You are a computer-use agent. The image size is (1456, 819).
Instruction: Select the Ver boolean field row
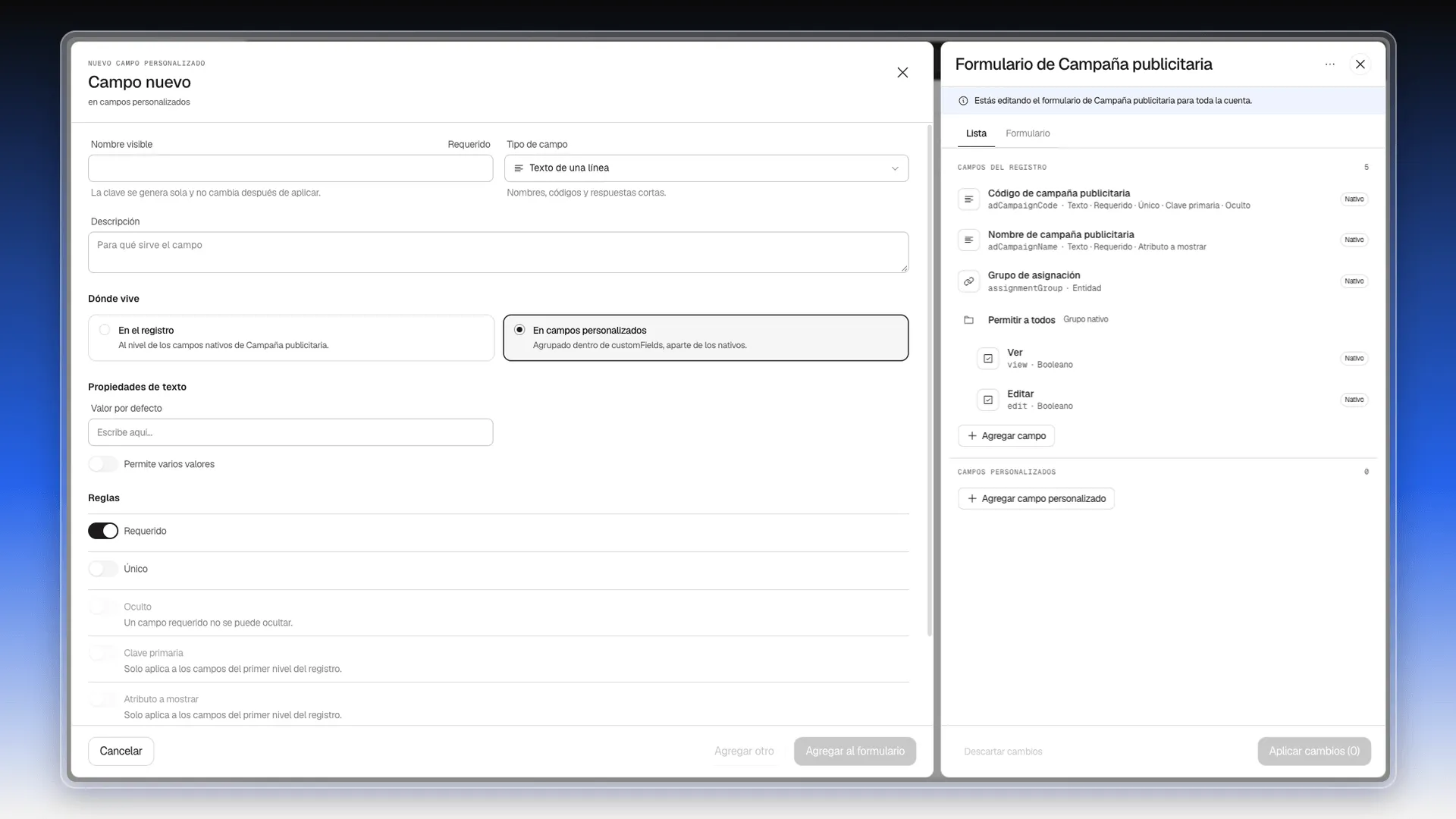pos(1172,359)
